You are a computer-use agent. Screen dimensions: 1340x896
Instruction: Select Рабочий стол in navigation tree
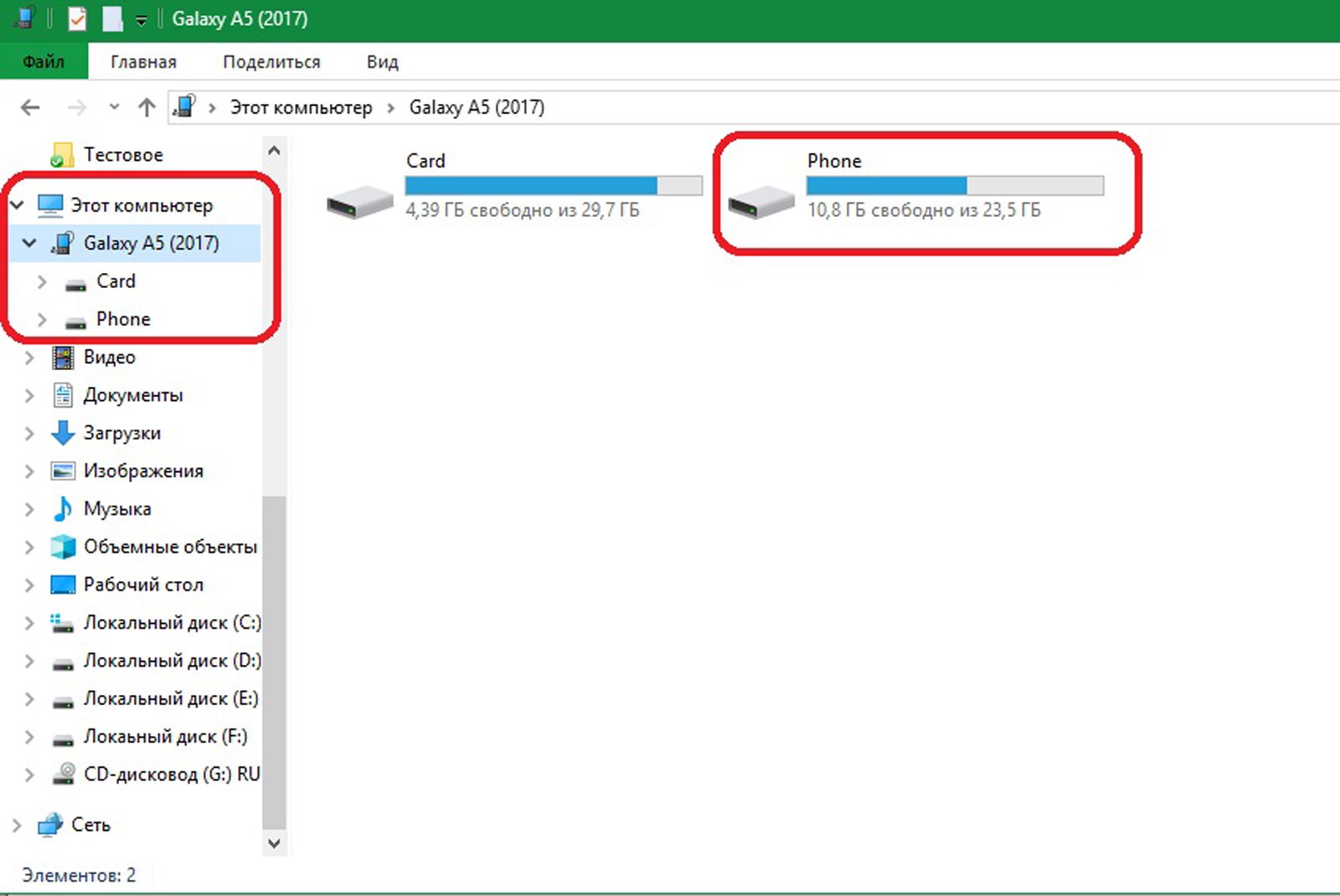[x=143, y=584]
